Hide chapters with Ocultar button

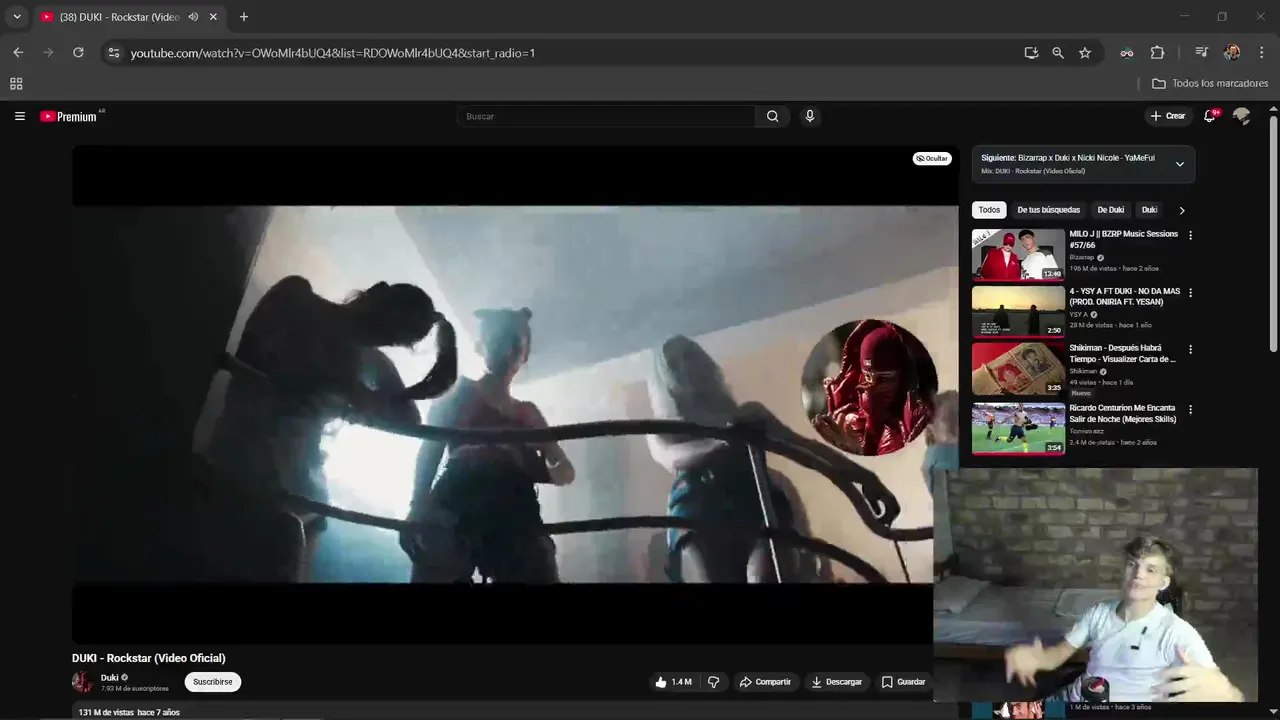931,158
